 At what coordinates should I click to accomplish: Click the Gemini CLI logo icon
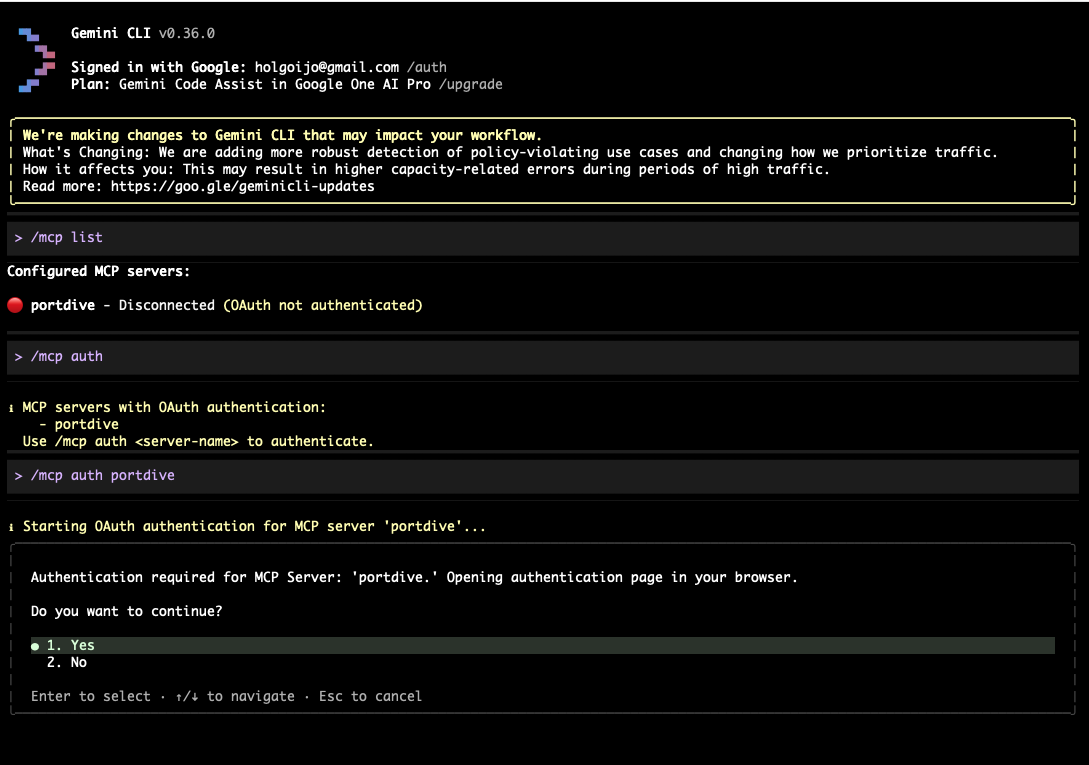[37, 60]
